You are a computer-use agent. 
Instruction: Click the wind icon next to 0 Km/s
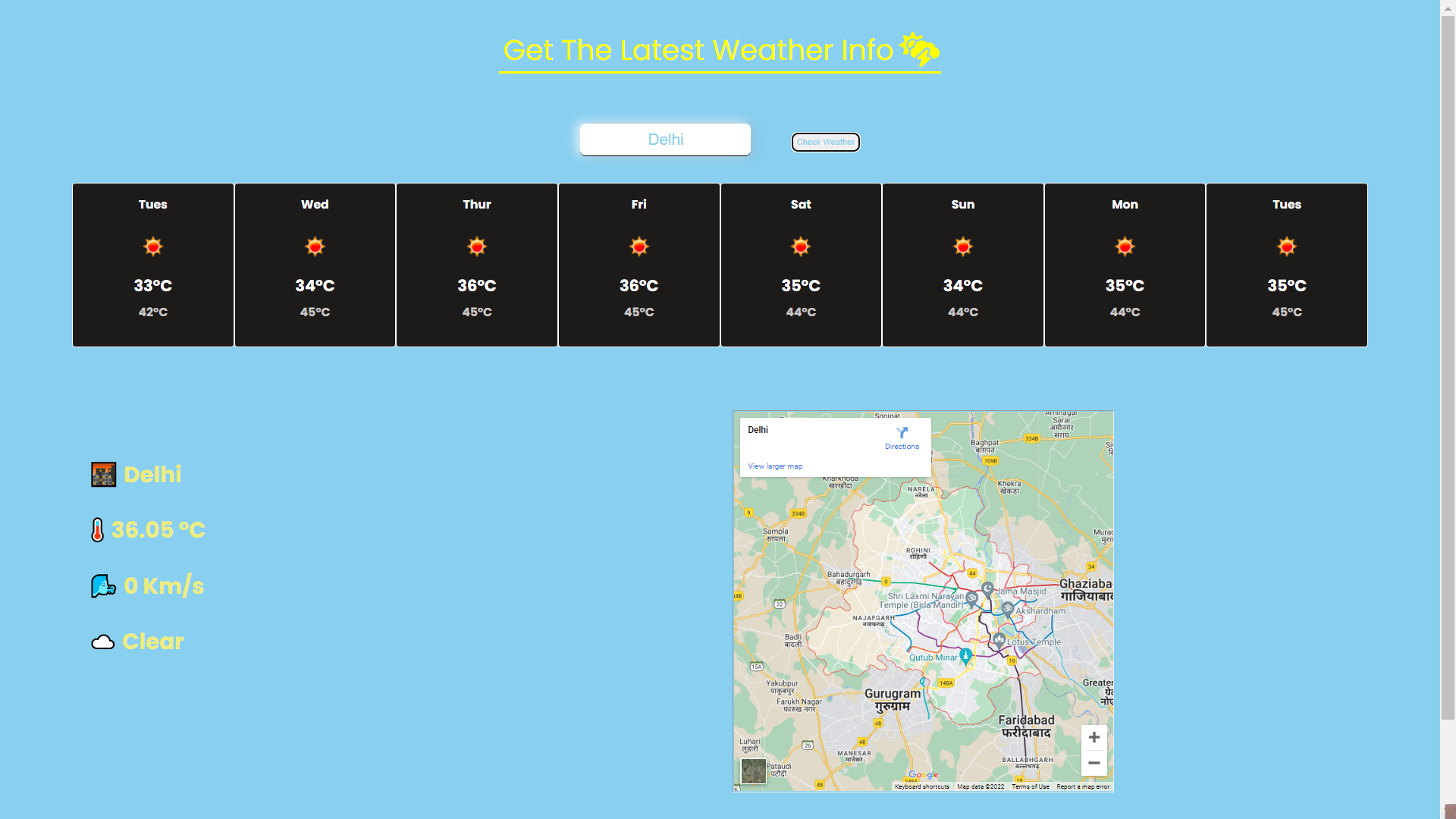click(x=102, y=585)
